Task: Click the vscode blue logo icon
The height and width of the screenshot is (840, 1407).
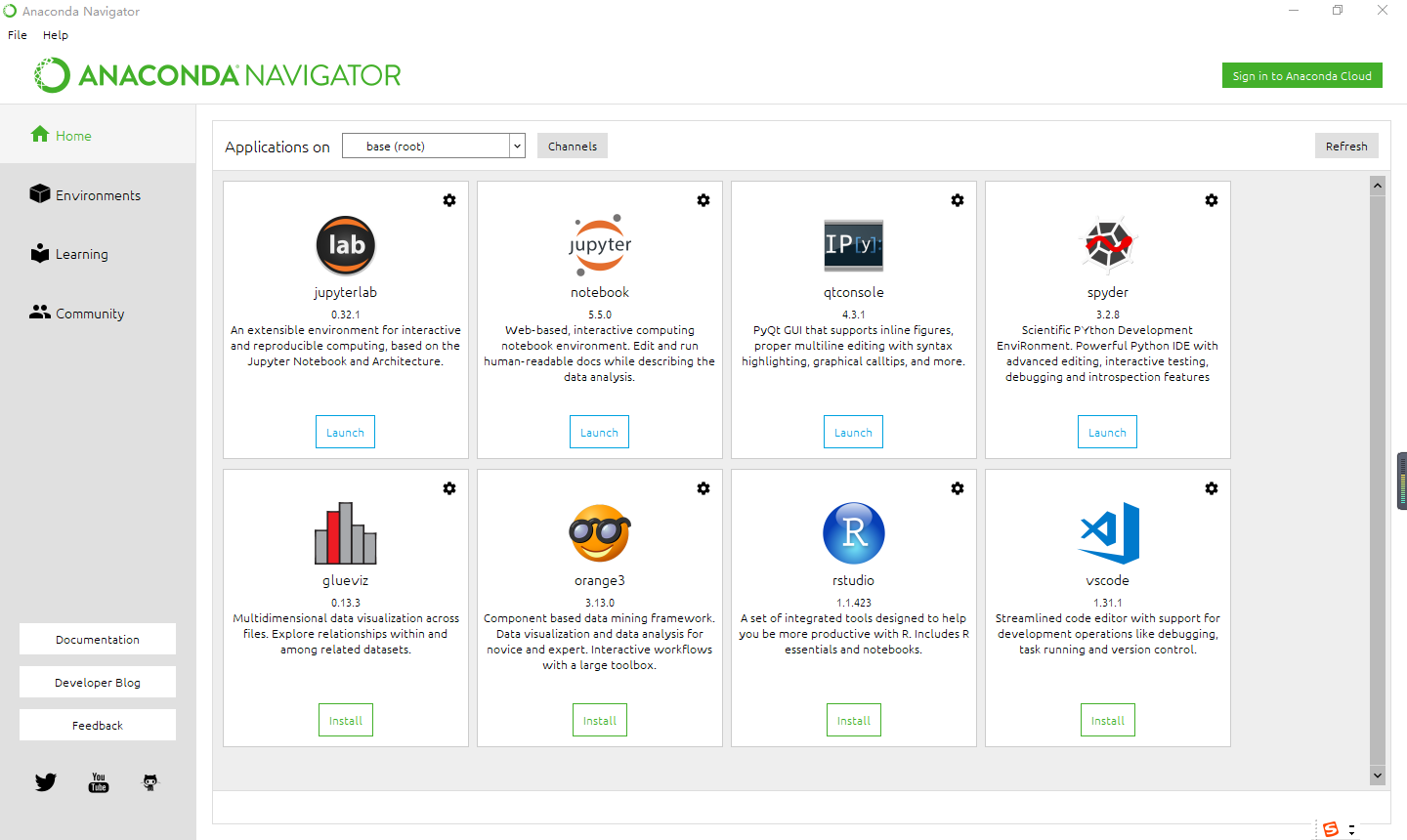Action: click(1109, 533)
